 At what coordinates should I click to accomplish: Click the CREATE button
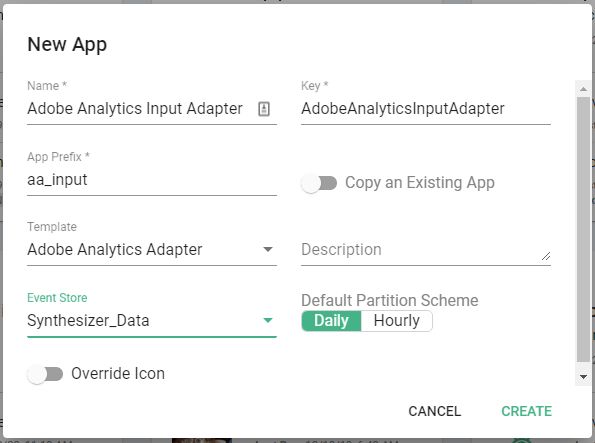526,411
